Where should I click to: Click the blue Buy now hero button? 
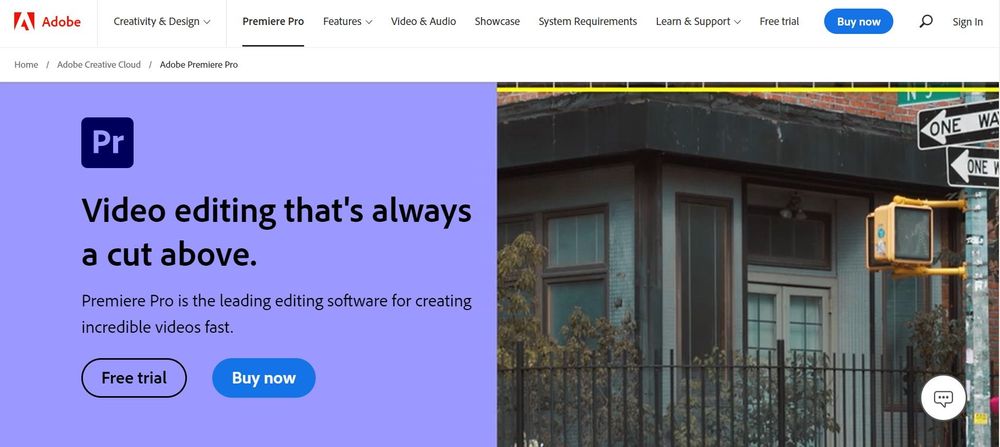pyautogui.click(x=264, y=377)
